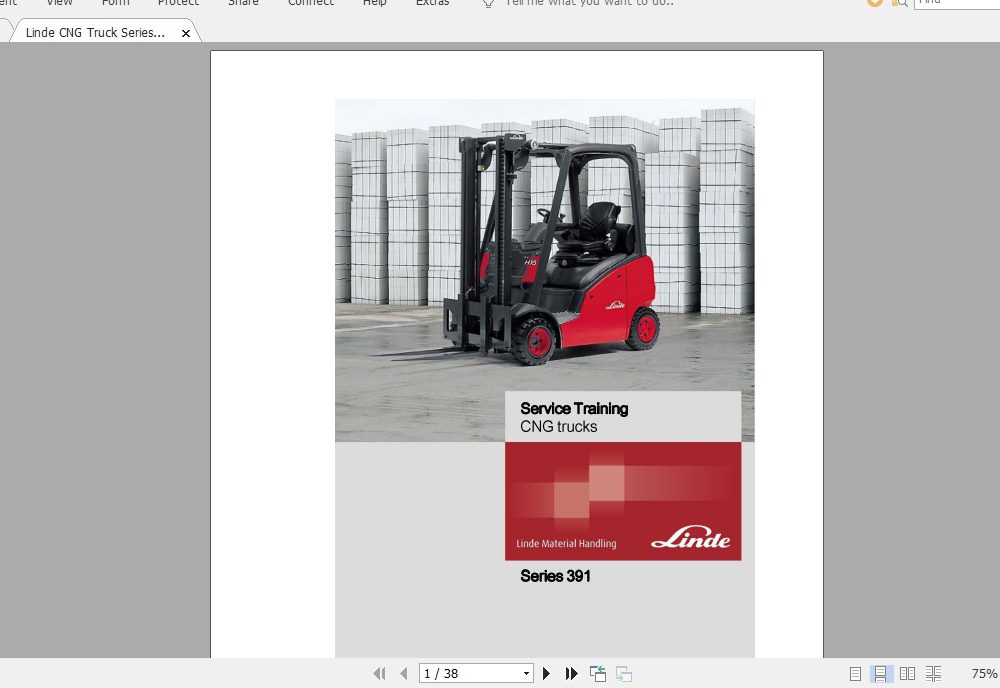Click the 'CNG trucks' text
This screenshot has height=688, width=1000.
tap(559, 427)
